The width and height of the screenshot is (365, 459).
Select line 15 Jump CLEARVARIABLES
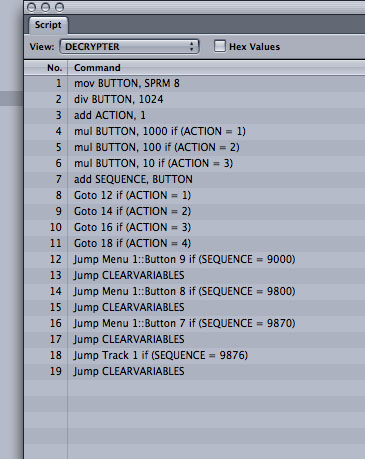pos(195,307)
